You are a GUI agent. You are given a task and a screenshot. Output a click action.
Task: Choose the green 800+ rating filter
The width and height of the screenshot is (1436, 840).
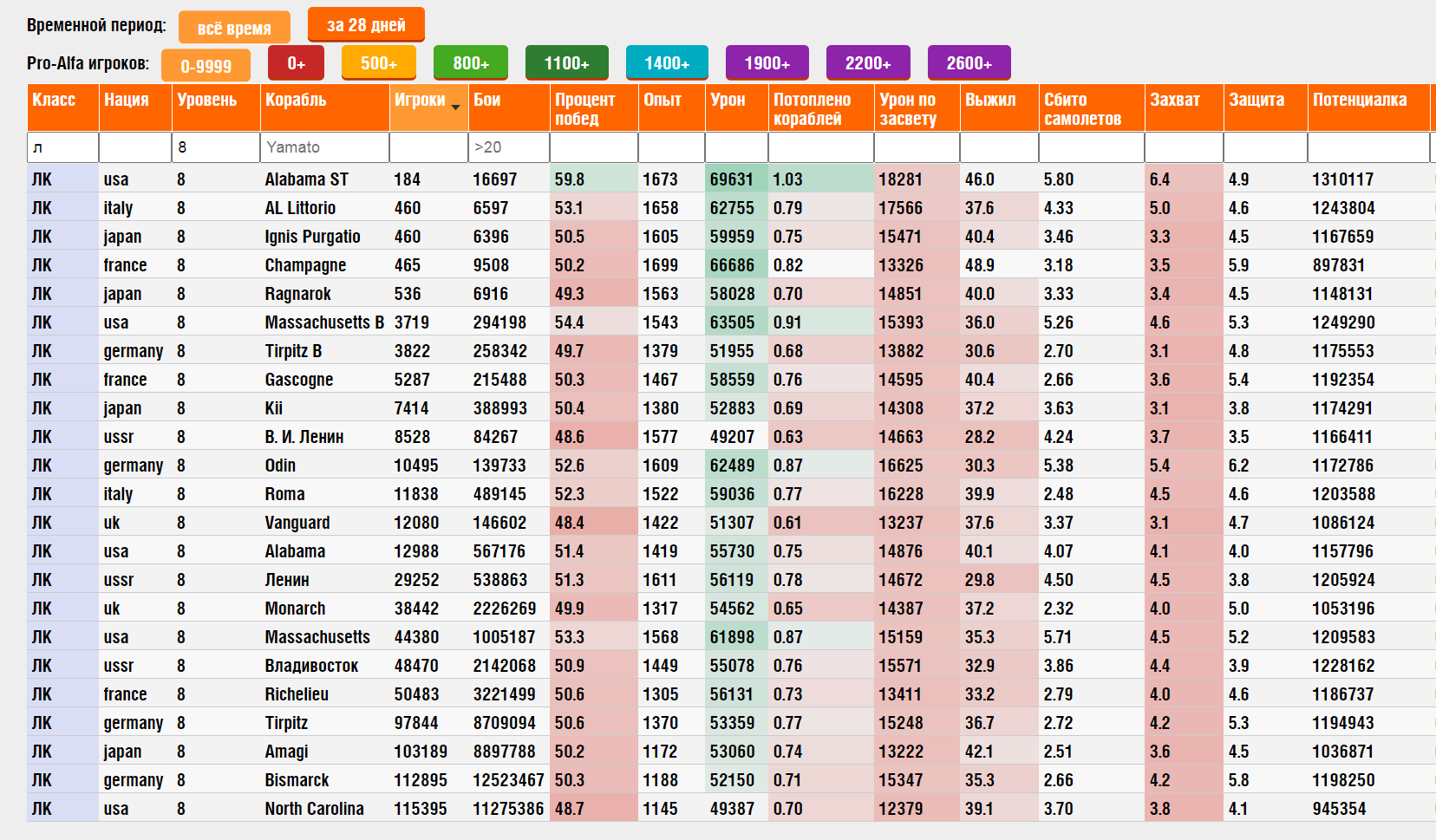(x=471, y=63)
